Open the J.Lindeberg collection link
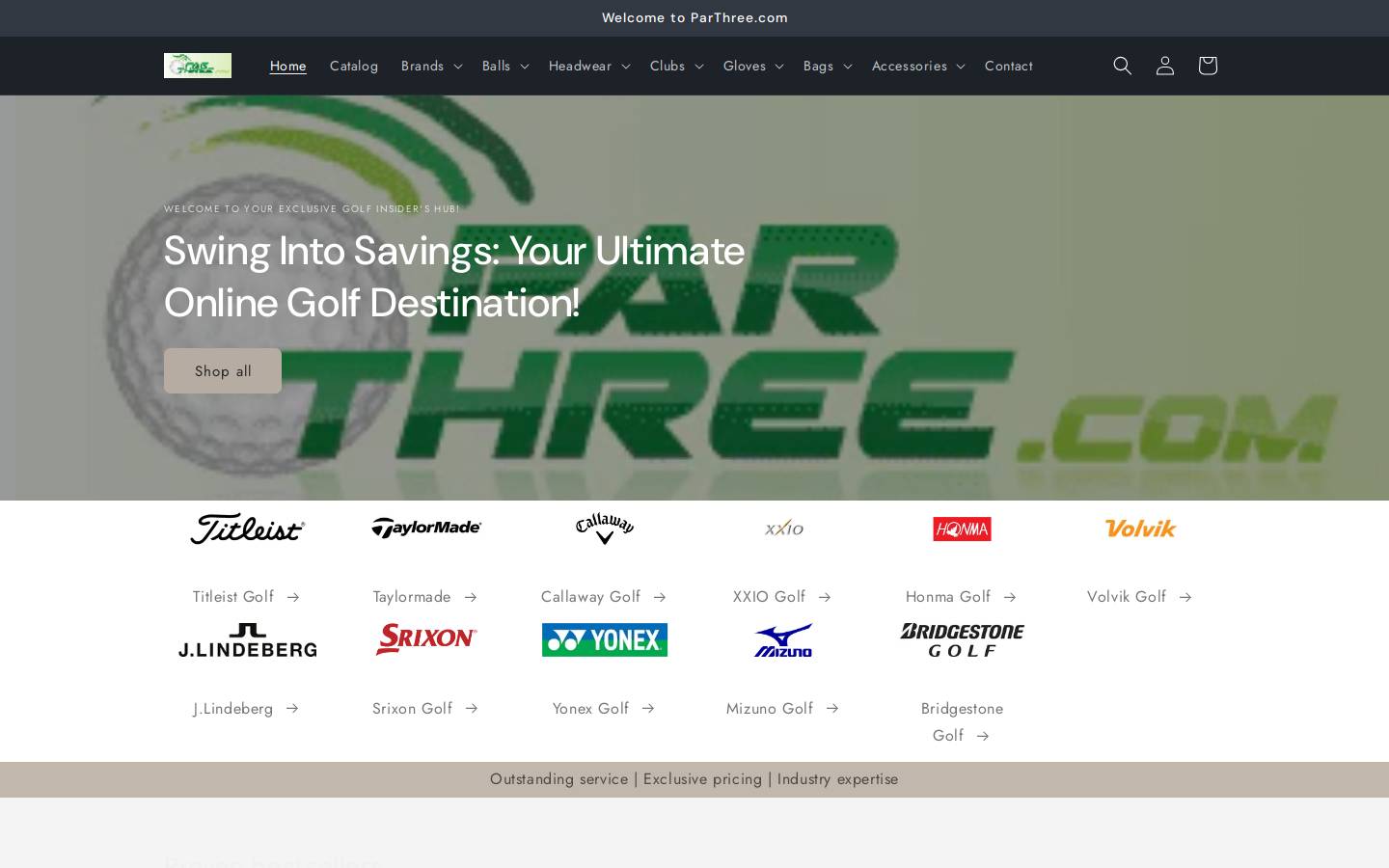 coord(247,709)
